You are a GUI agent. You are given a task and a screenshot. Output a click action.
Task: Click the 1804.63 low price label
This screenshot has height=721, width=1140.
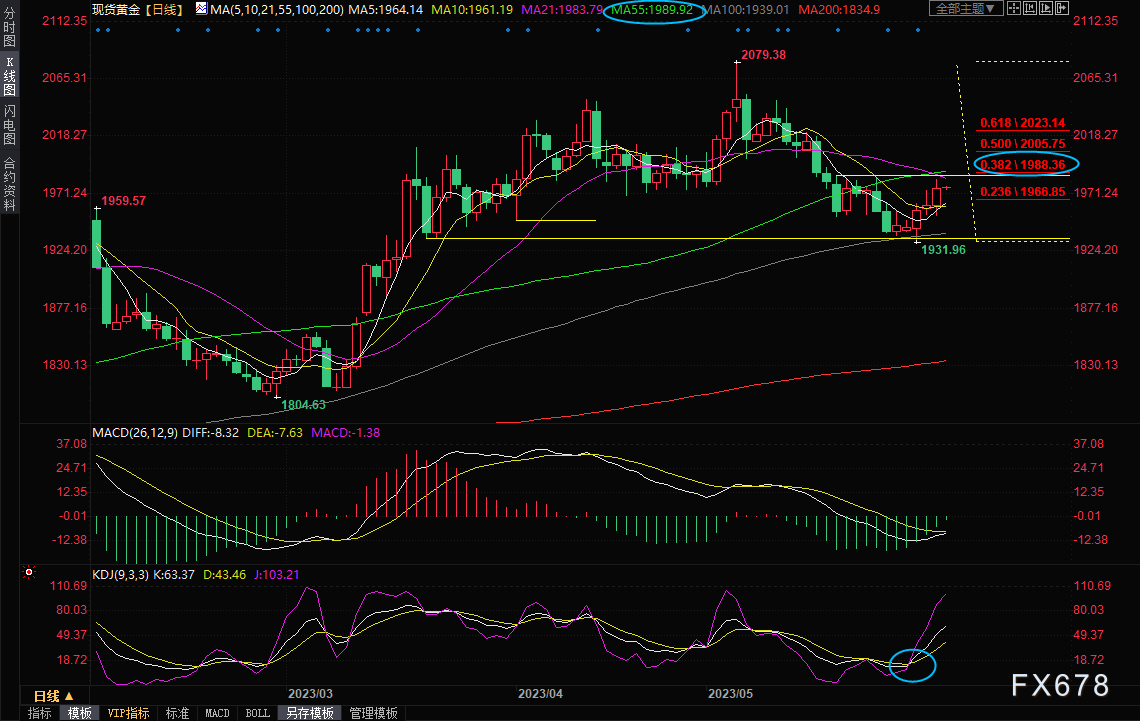pos(303,405)
